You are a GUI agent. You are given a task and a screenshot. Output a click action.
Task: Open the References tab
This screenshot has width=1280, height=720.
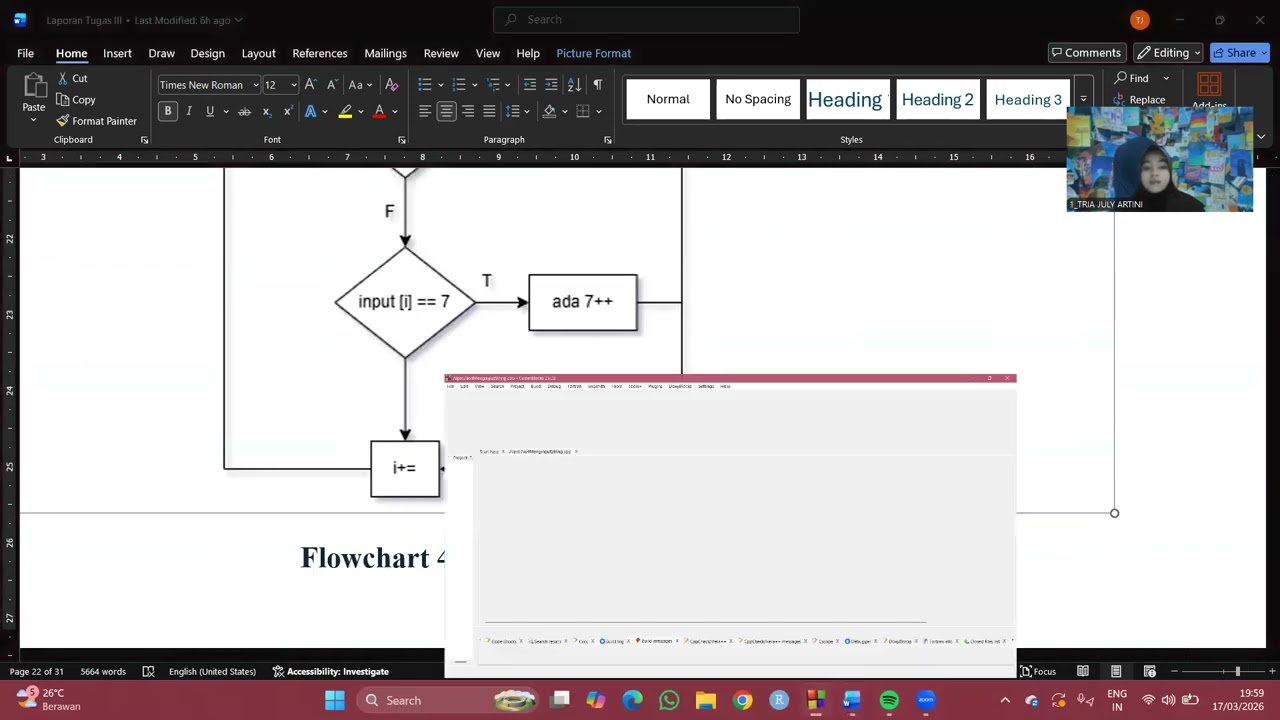coord(320,53)
